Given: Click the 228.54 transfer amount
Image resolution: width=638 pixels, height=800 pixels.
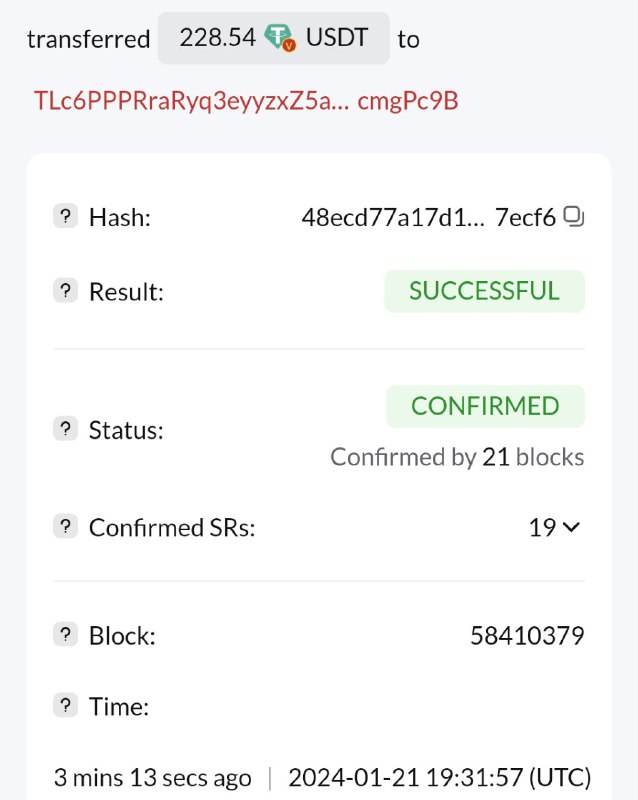Looking at the screenshot, I should click(x=216, y=39).
